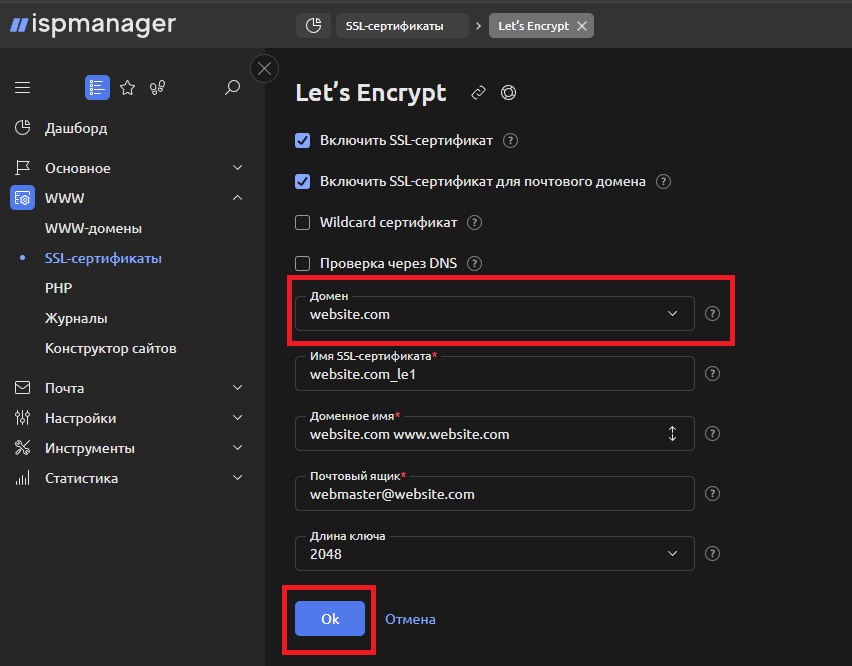Image resolution: width=852 pixels, height=666 pixels.
Task: Click the link icon beside Let's Encrypt title
Action: (477, 92)
